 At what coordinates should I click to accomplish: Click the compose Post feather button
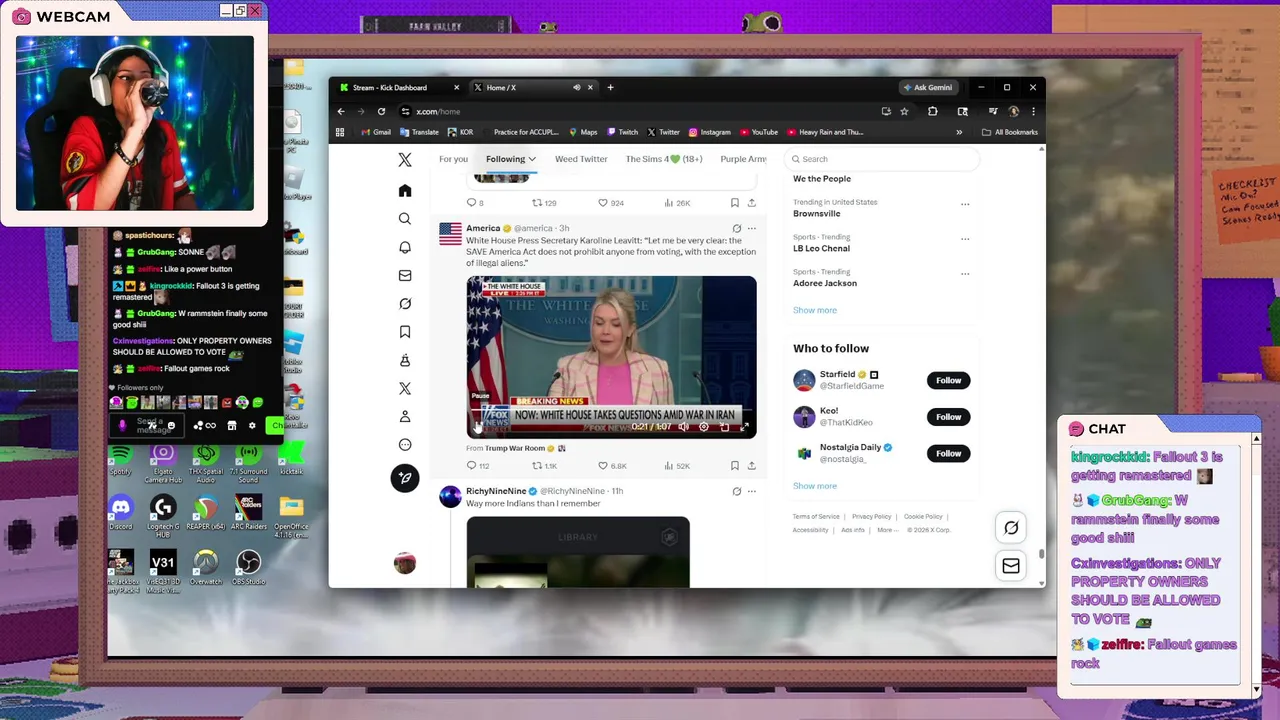(x=404, y=478)
